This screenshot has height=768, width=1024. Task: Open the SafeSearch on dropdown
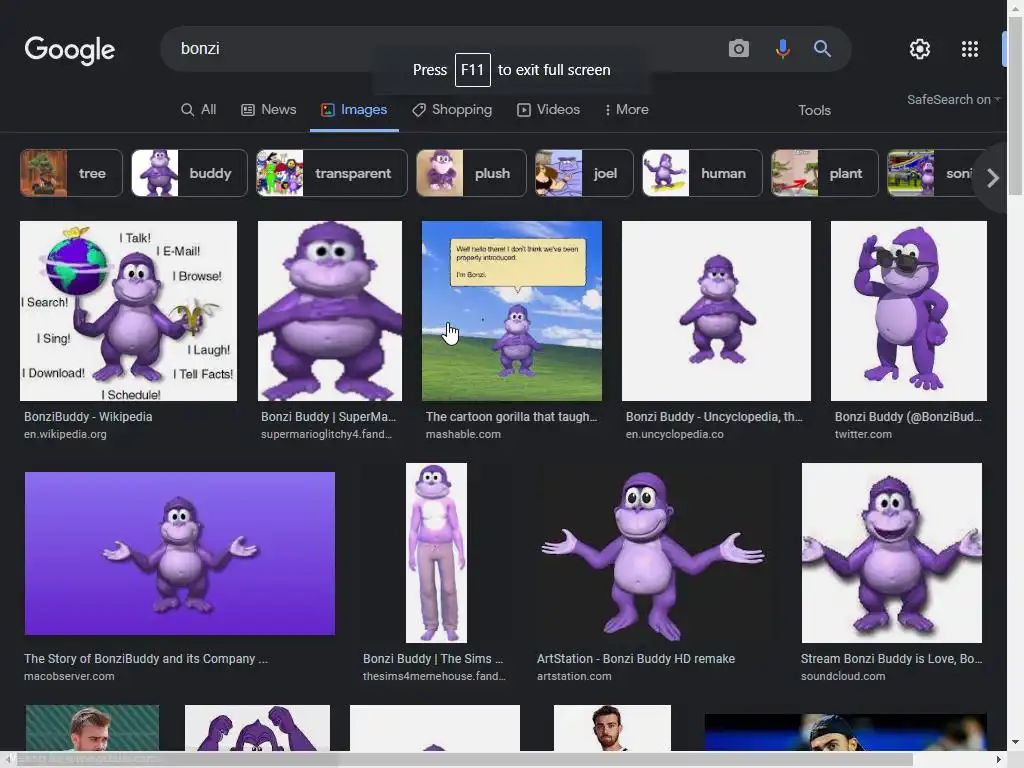point(953,100)
